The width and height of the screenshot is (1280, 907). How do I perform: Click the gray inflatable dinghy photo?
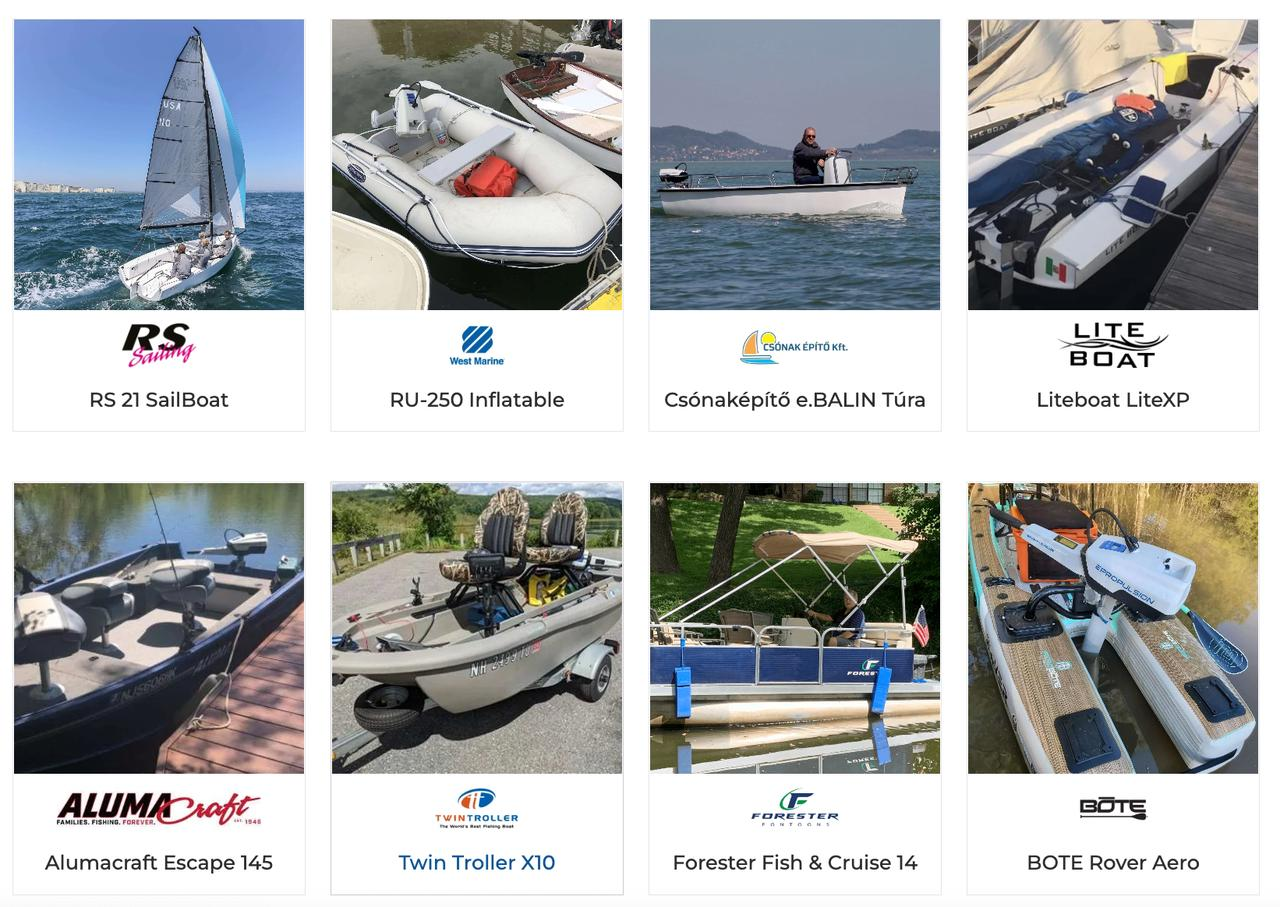point(477,165)
